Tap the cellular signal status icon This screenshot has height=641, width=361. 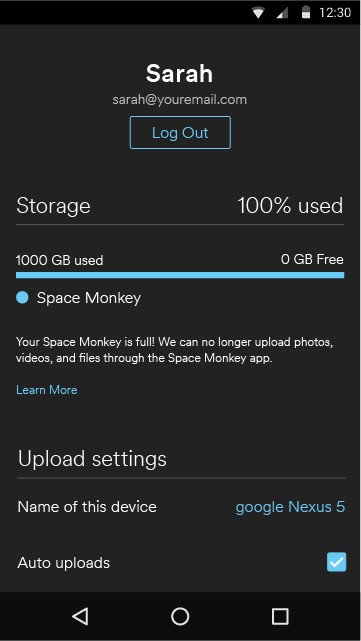[282, 13]
